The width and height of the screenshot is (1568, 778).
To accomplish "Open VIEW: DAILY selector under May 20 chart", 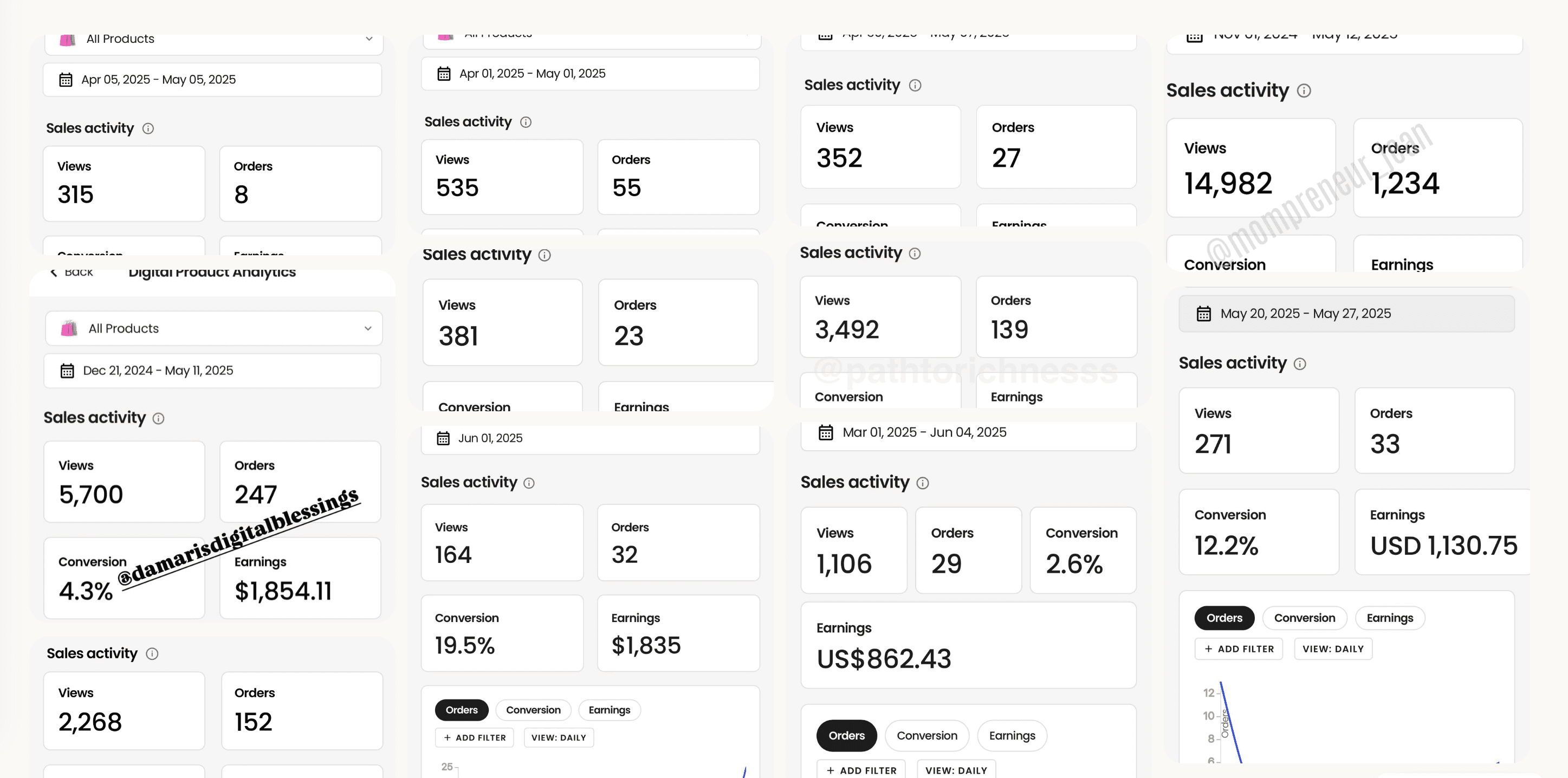I will click(1332, 649).
